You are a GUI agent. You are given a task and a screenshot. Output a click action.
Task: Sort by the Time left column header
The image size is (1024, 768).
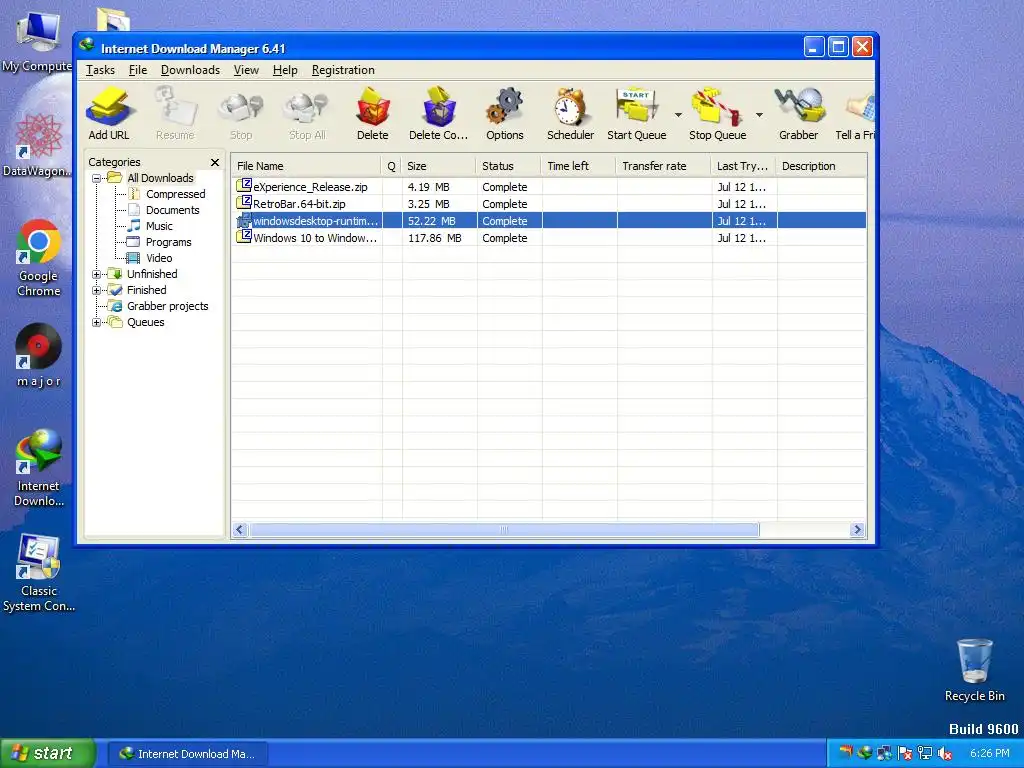pos(579,166)
